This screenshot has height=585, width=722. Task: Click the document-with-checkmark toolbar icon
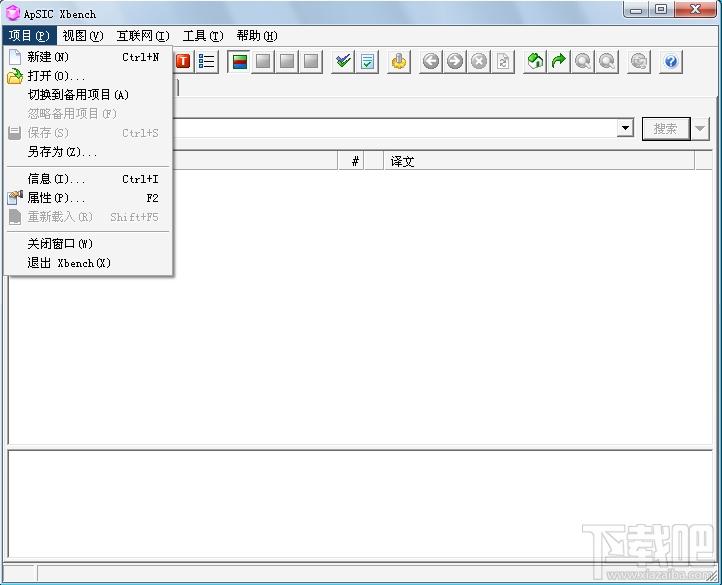(367, 61)
